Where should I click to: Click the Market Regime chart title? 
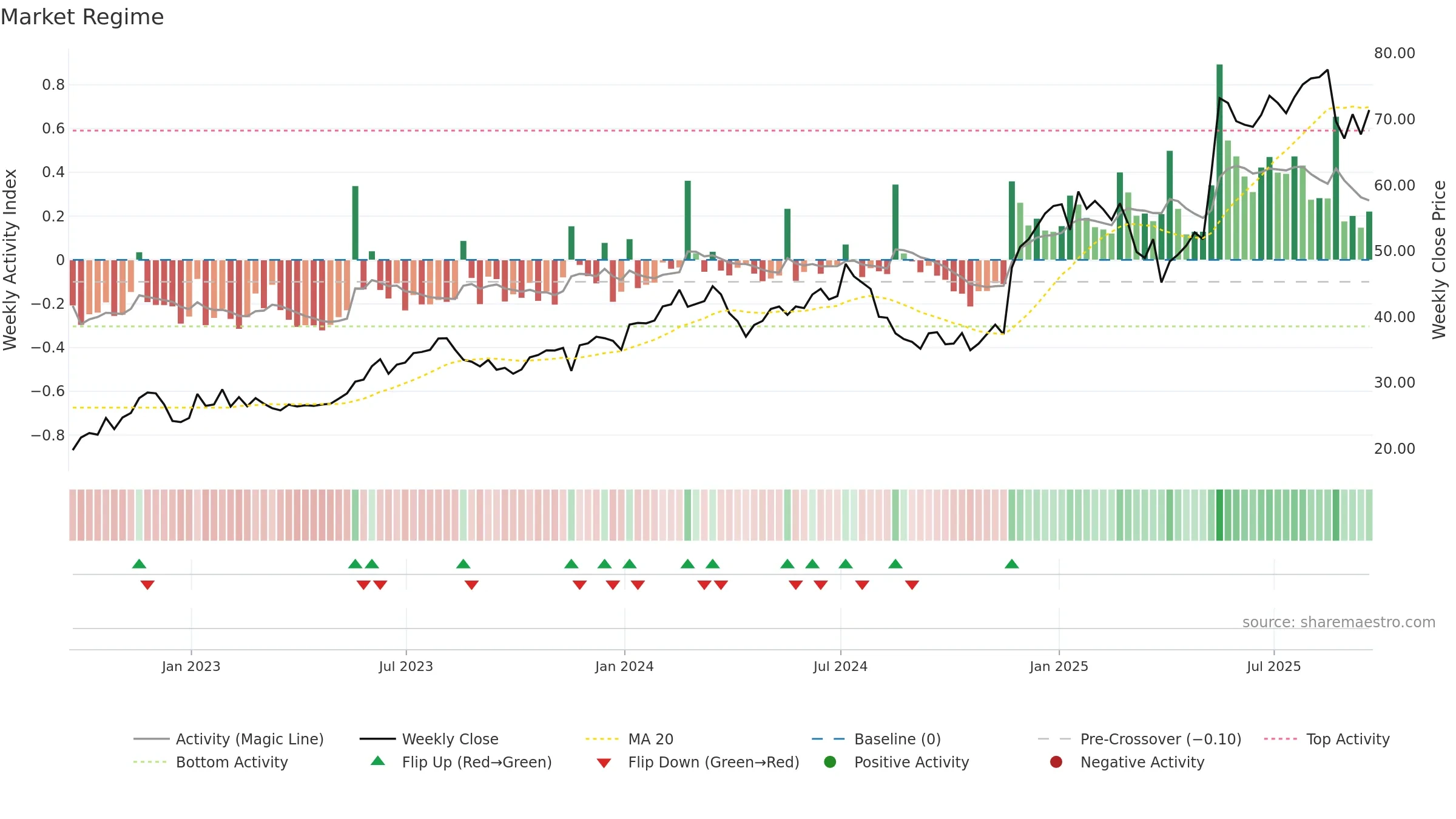82,17
